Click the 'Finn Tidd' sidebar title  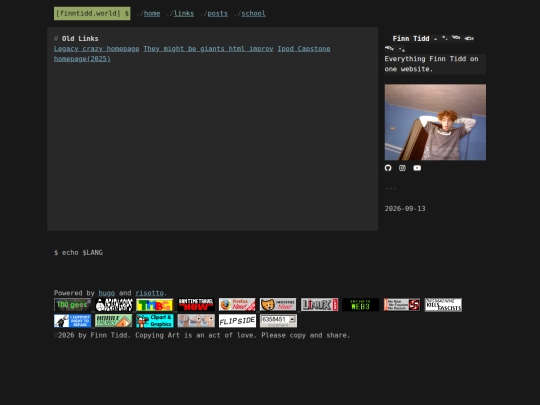(411, 39)
